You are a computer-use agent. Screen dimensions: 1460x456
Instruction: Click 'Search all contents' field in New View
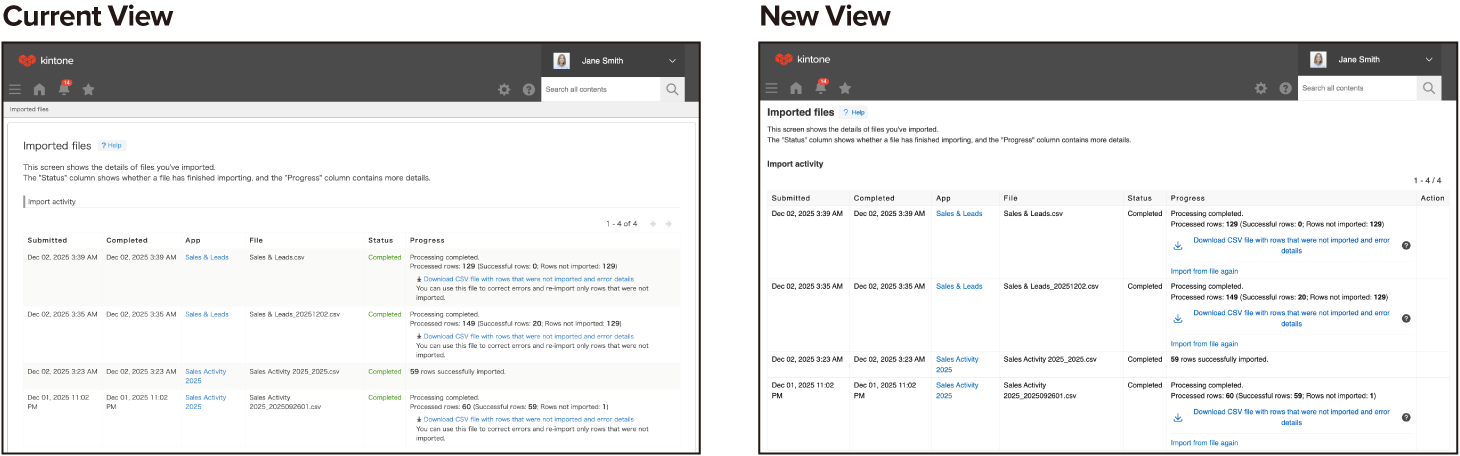(x=1357, y=88)
